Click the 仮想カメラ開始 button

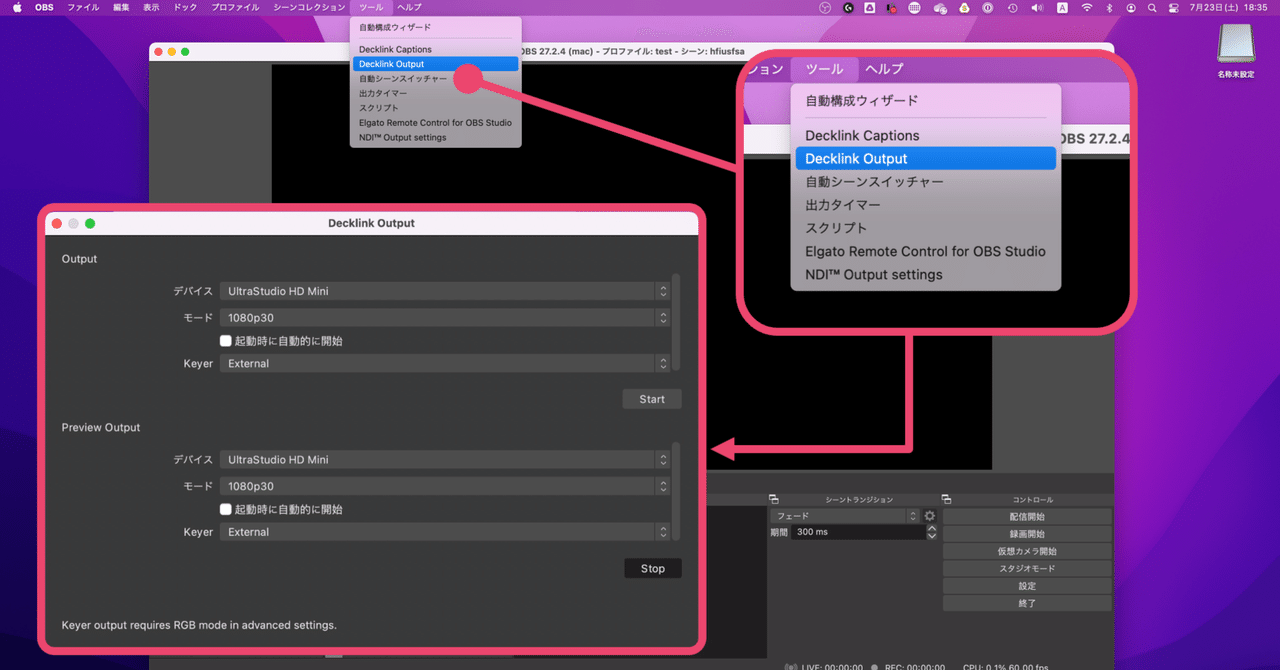[1027, 551]
